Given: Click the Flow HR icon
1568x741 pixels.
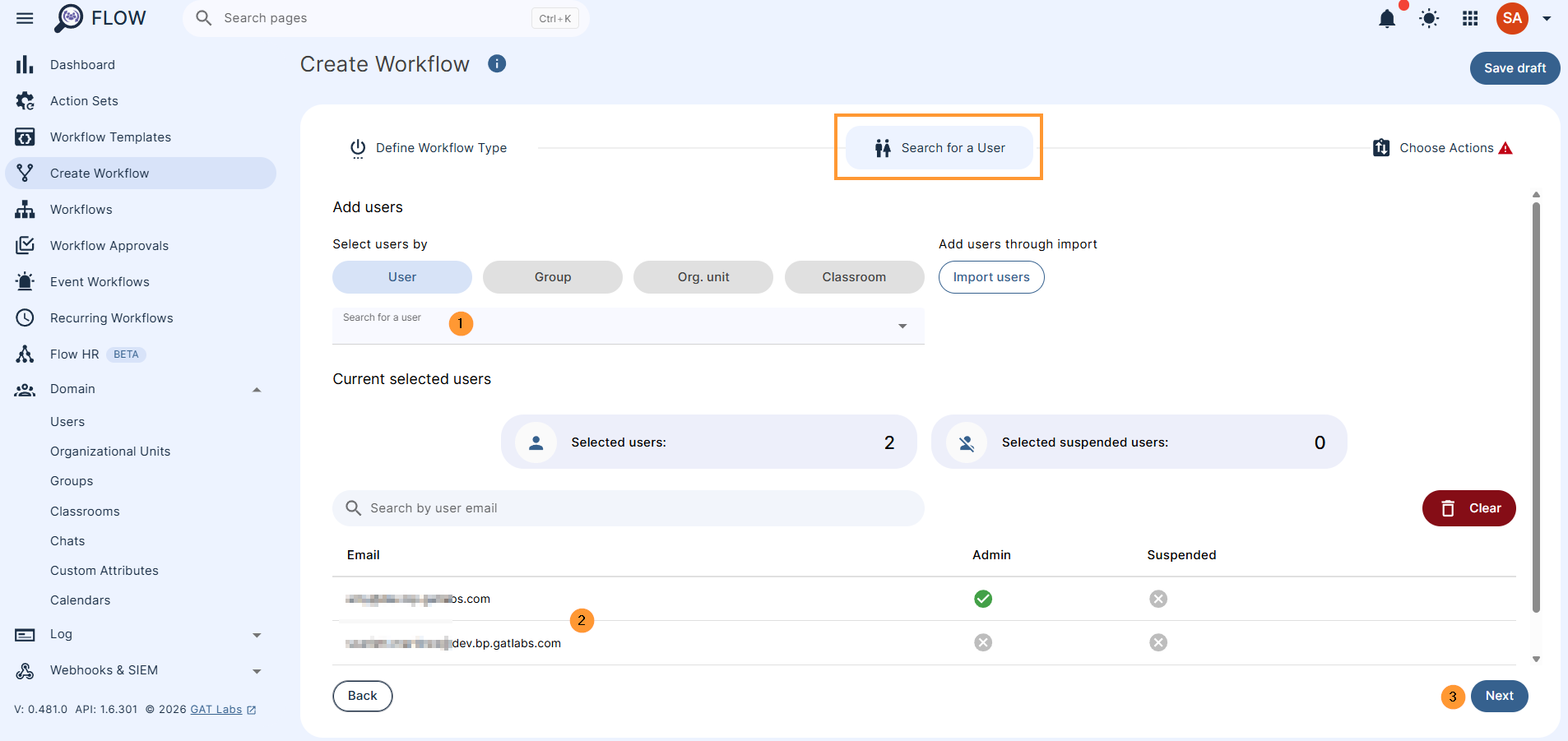Looking at the screenshot, I should click(25, 354).
